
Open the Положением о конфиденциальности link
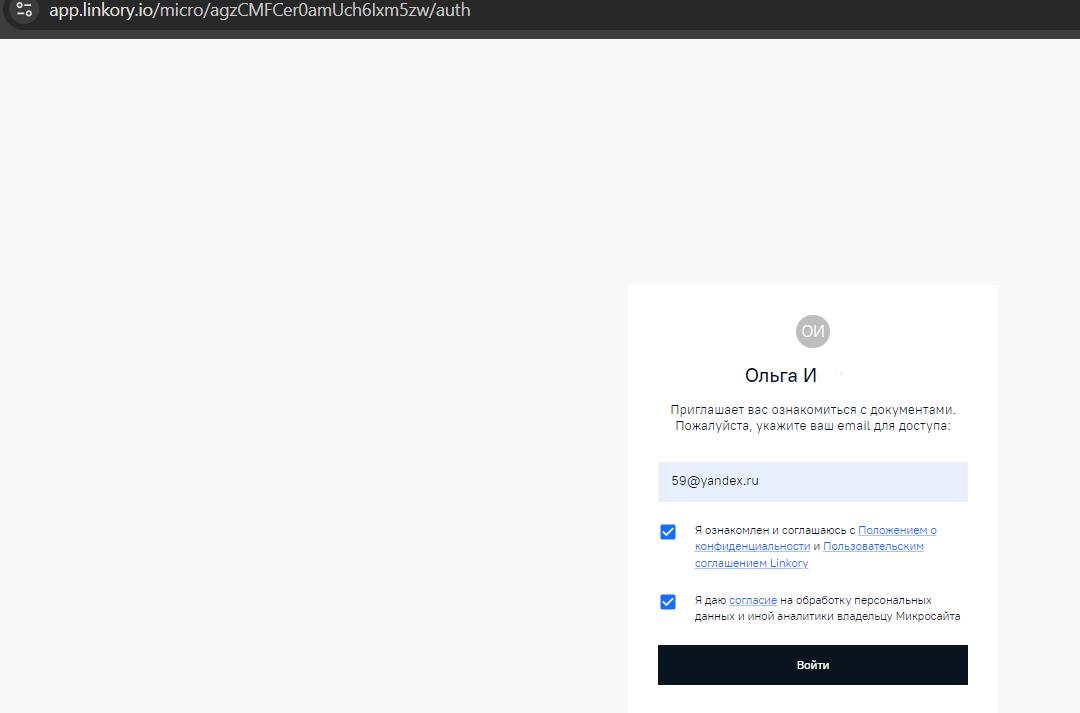[x=896, y=530]
